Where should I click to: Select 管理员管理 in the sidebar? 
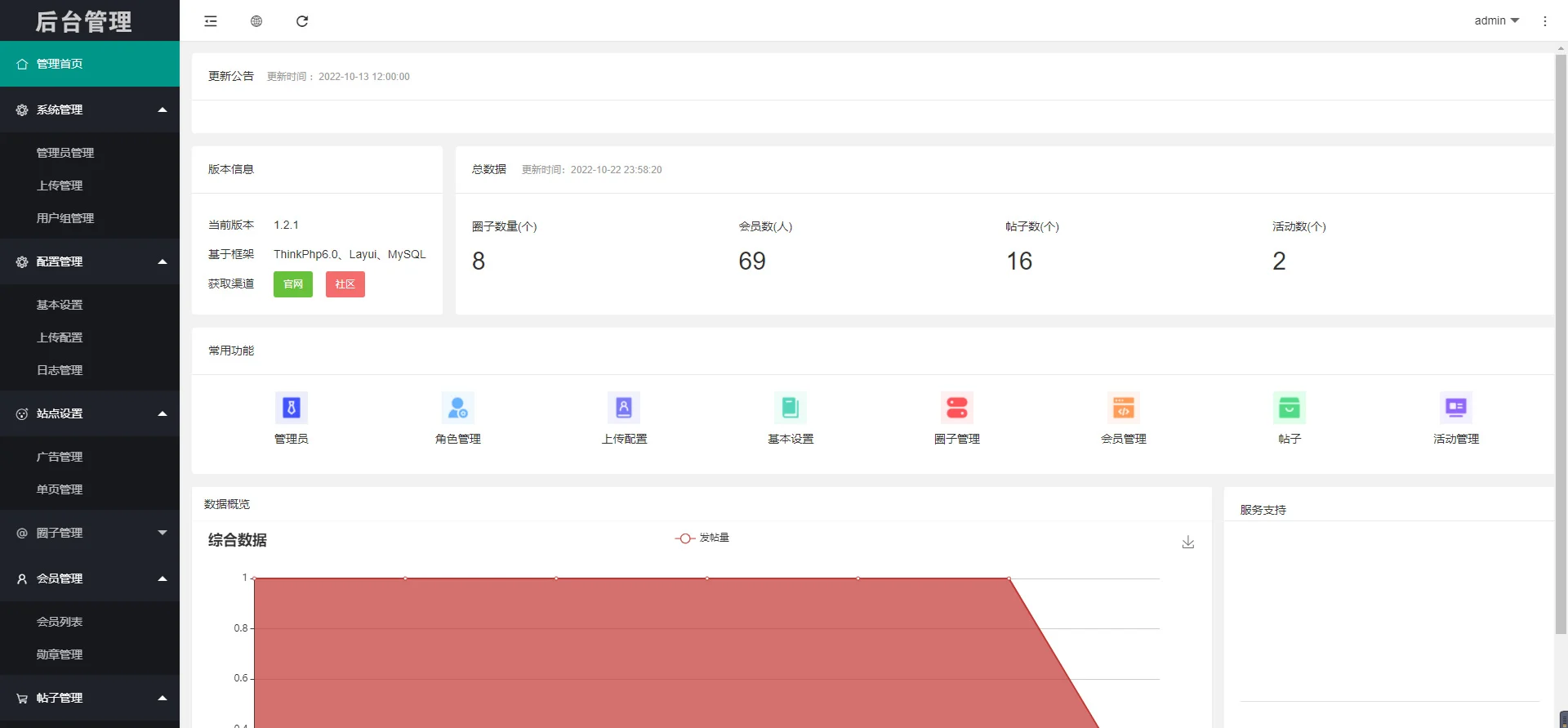(65, 153)
